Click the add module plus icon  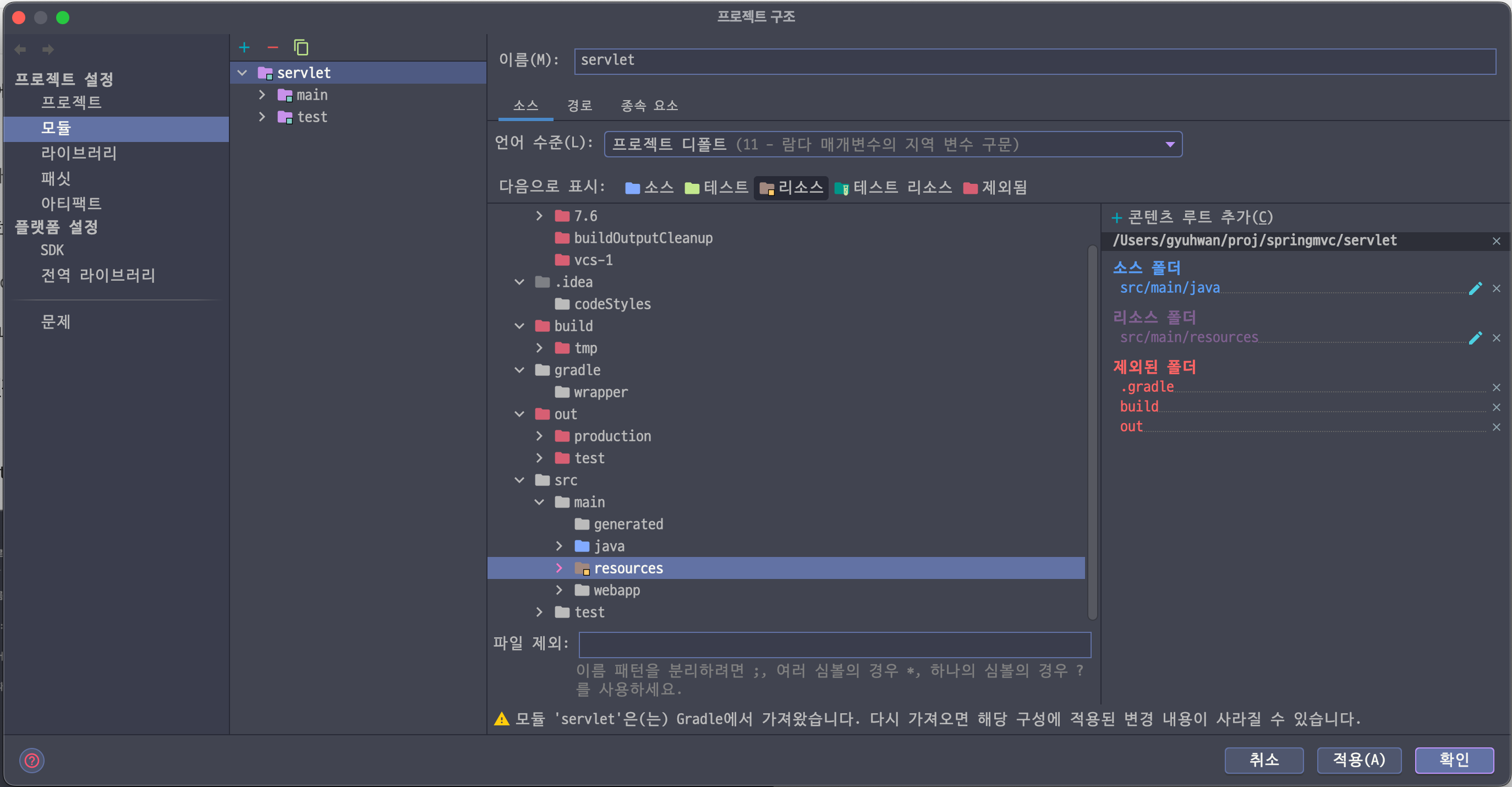point(244,47)
